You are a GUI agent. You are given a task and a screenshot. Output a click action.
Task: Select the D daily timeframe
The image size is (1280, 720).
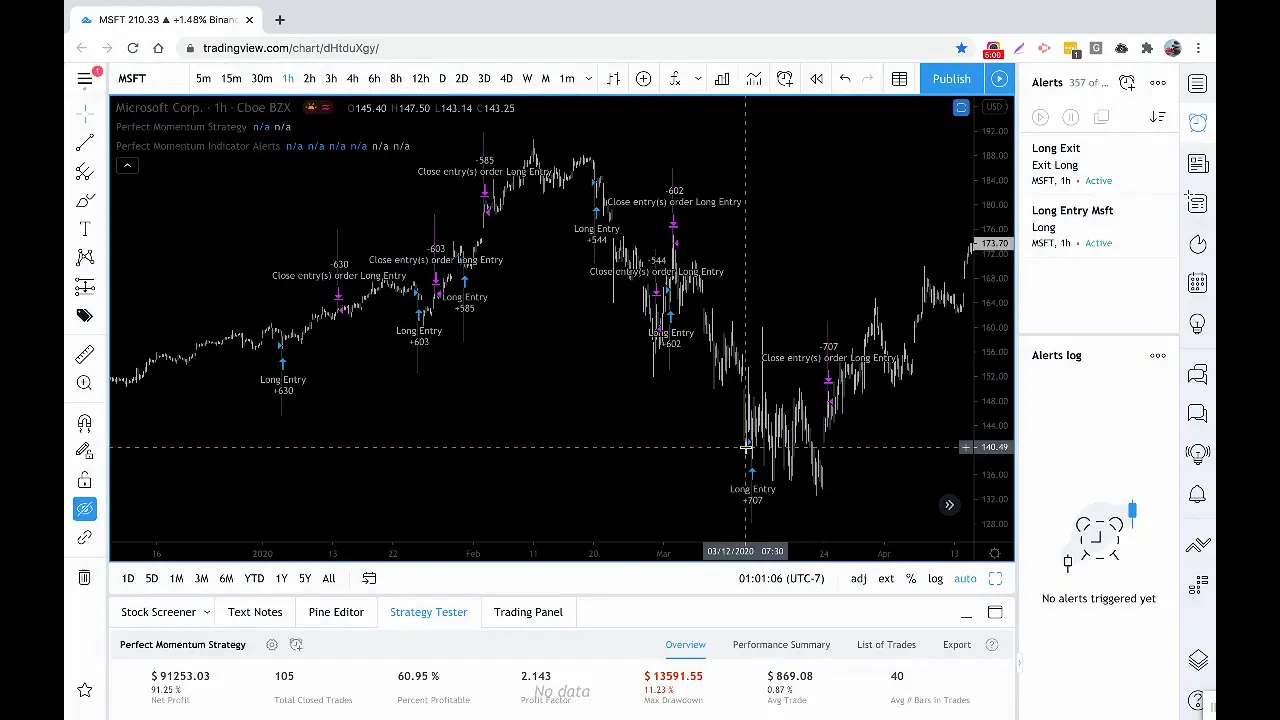(442, 79)
